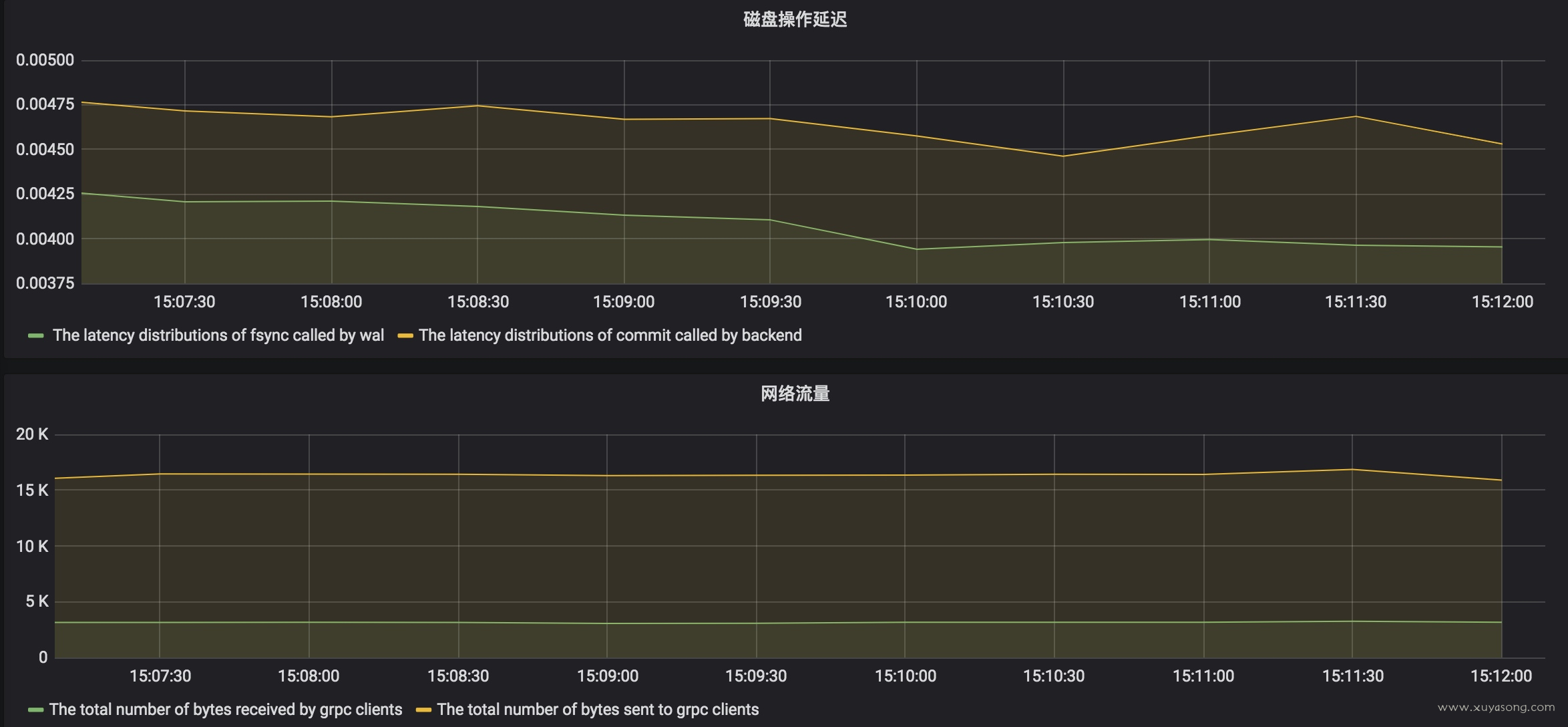Click the yellow swatch for commit backend series
Screen dimensions: 1568x727
click(405, 335)
